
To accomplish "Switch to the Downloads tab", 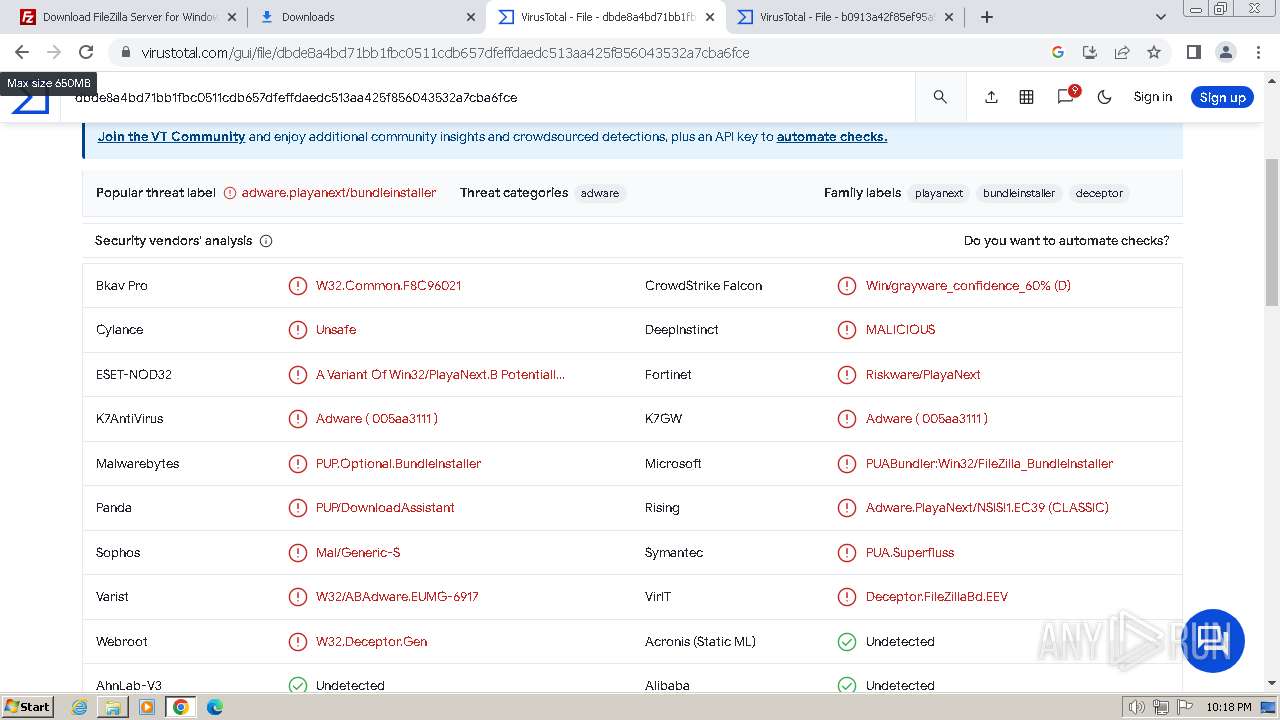I will click(365, 17).
